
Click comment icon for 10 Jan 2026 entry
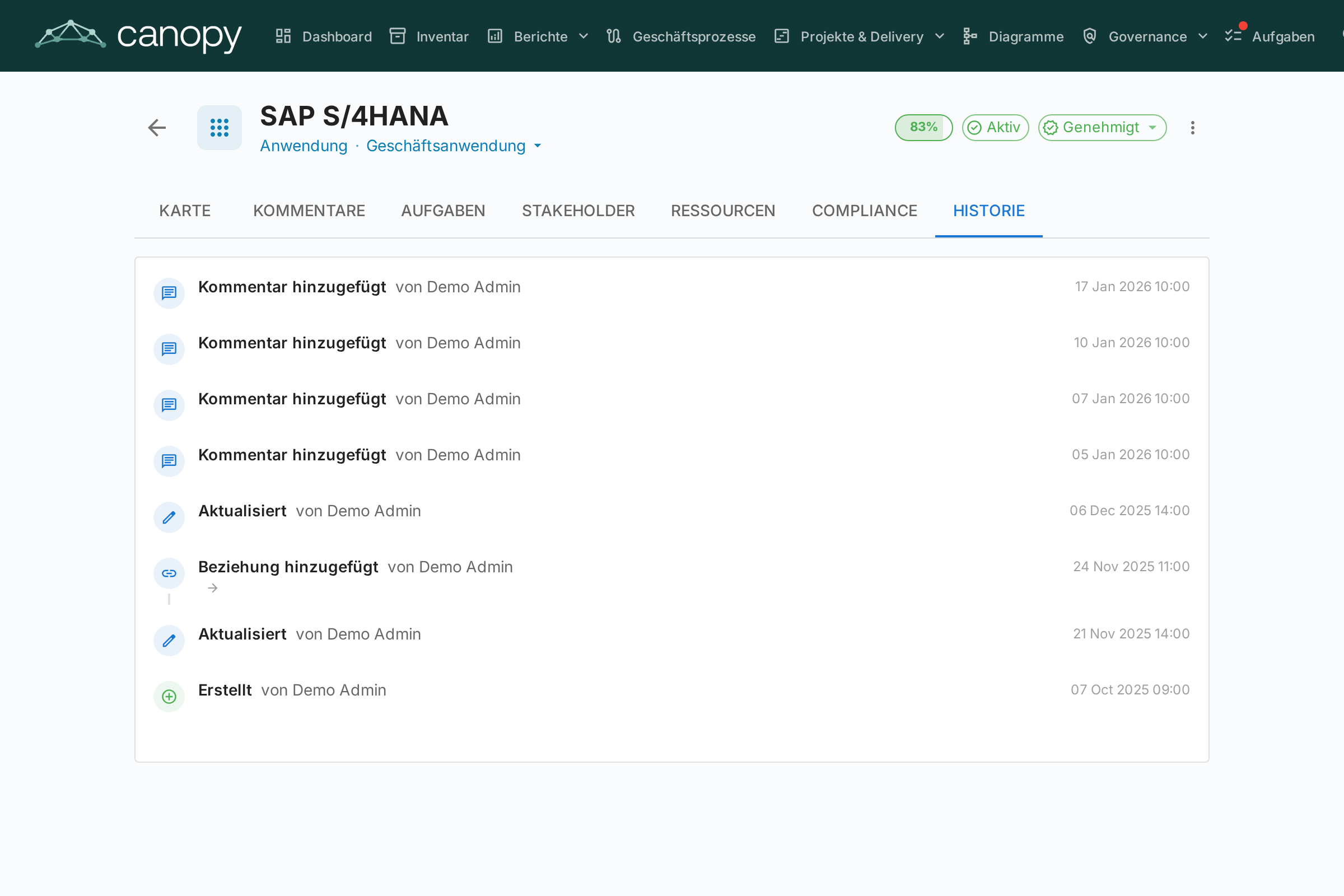click(x=169, y=349)
